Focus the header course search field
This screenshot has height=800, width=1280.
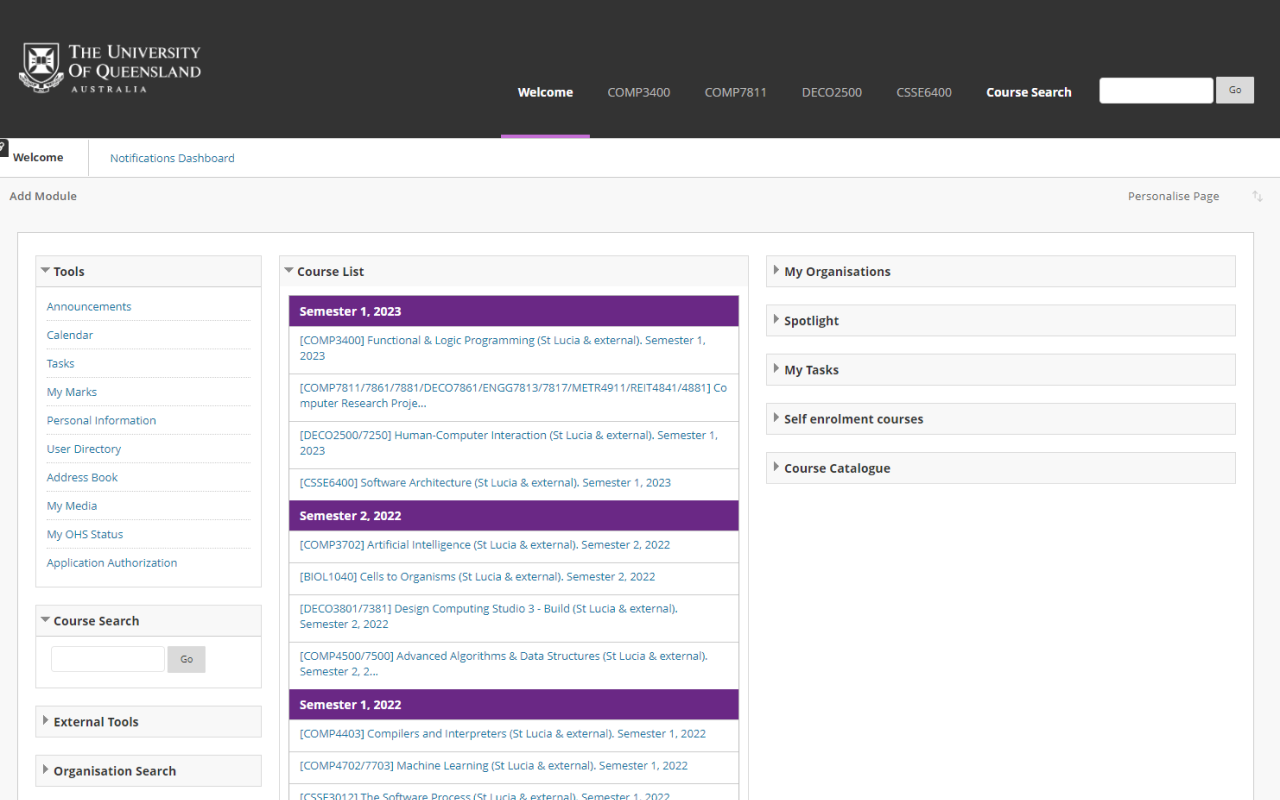pos(1156,90)
